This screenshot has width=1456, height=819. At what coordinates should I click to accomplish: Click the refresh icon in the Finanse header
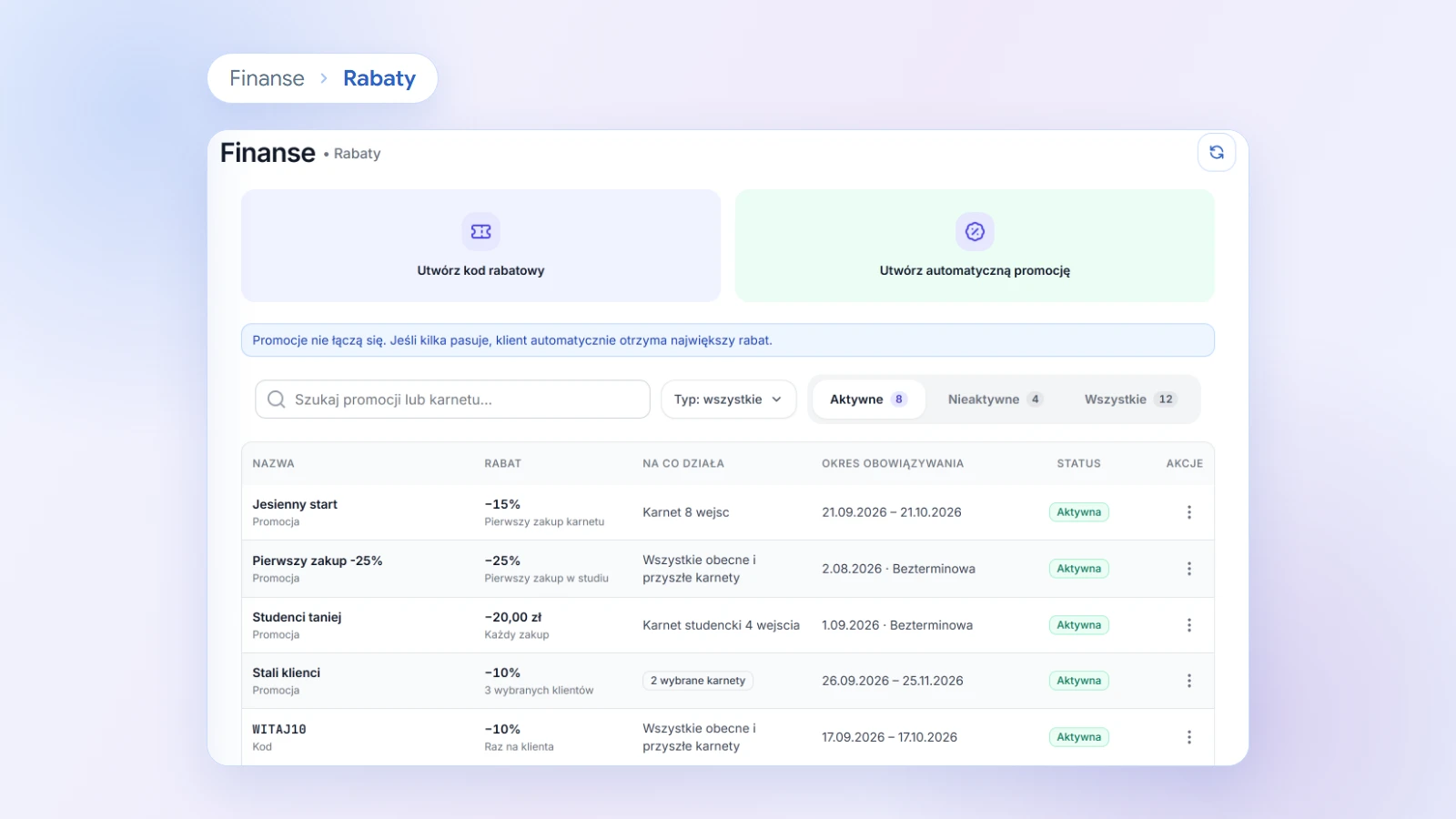click(x=1217, y=152)
